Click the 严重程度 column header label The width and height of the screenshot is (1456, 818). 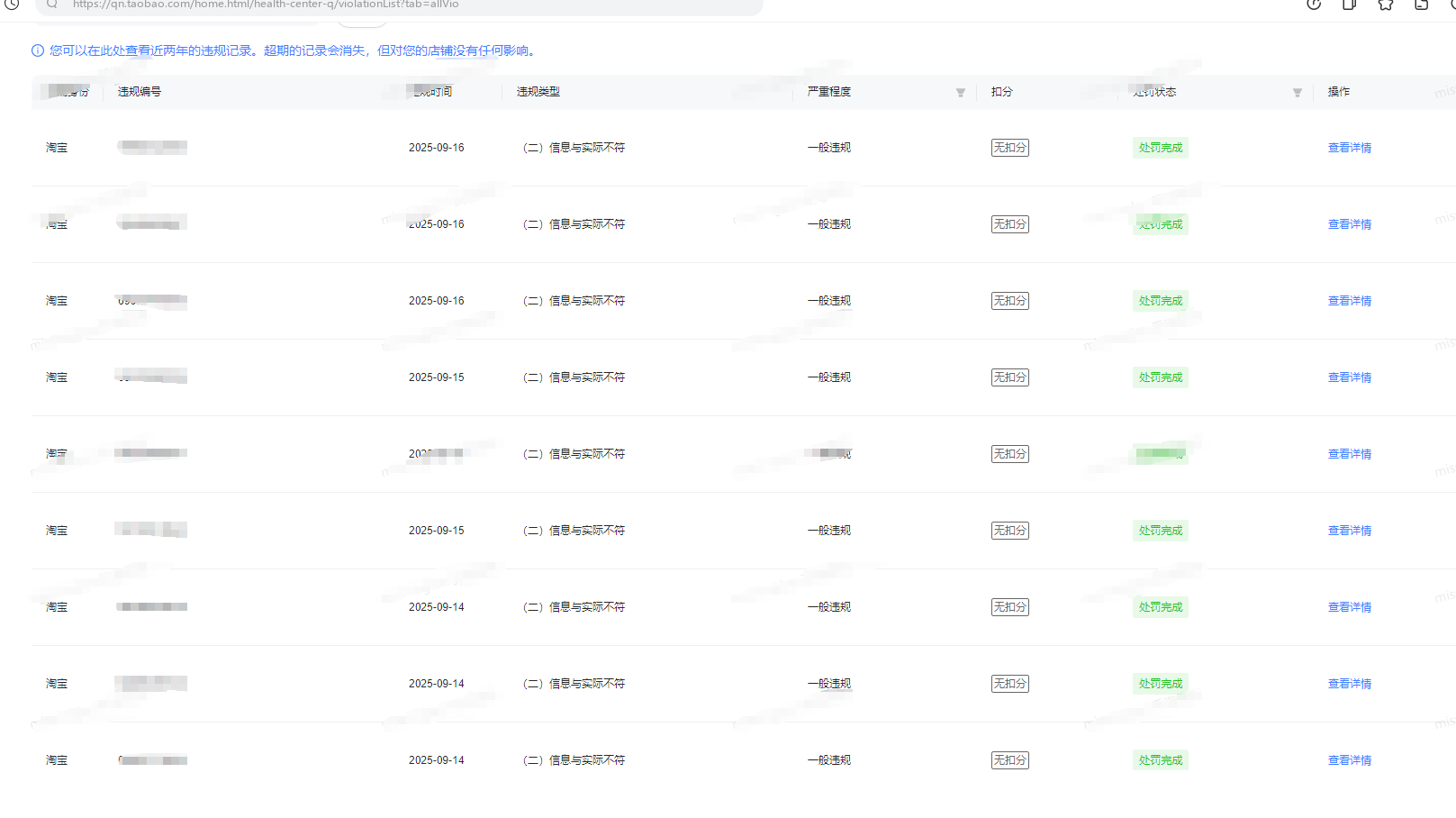[829, 92]
